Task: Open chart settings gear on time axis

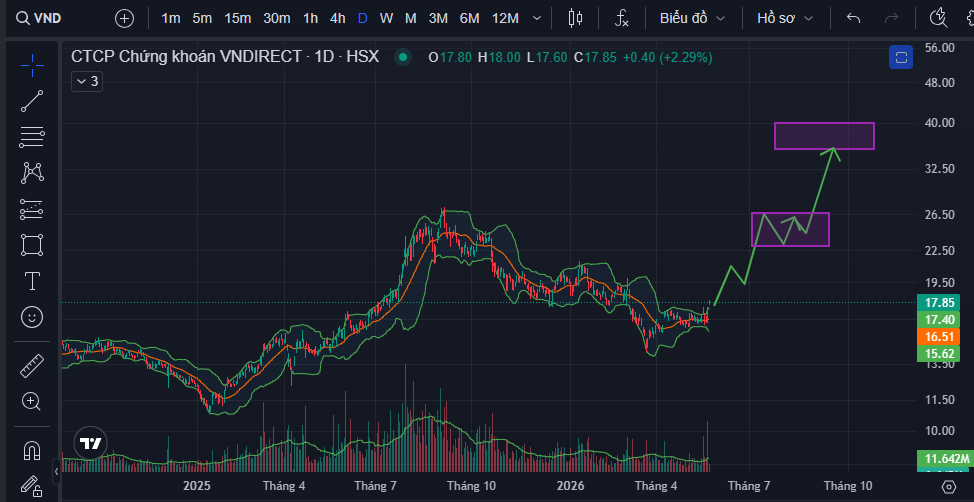Action: [x=948, y=486]
